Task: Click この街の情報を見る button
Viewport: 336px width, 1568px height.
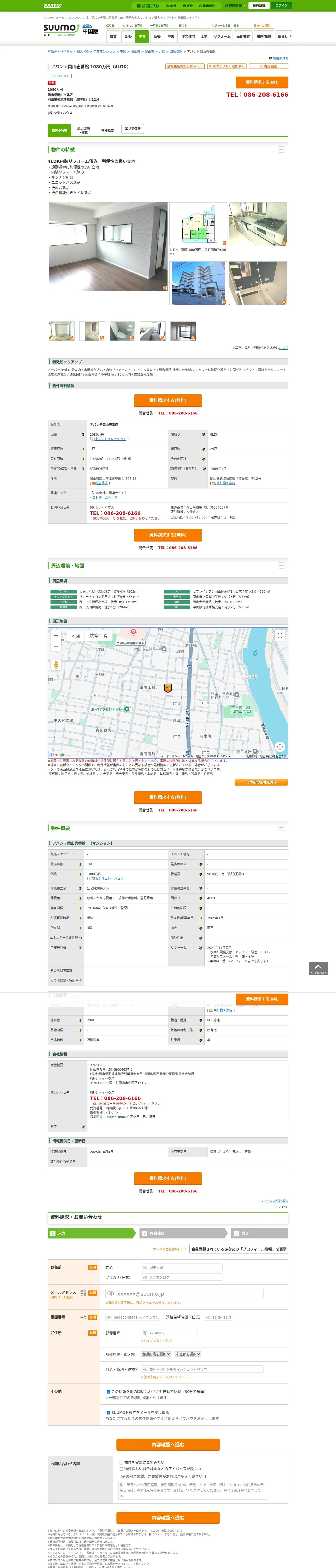Action: tap(262, 782)
